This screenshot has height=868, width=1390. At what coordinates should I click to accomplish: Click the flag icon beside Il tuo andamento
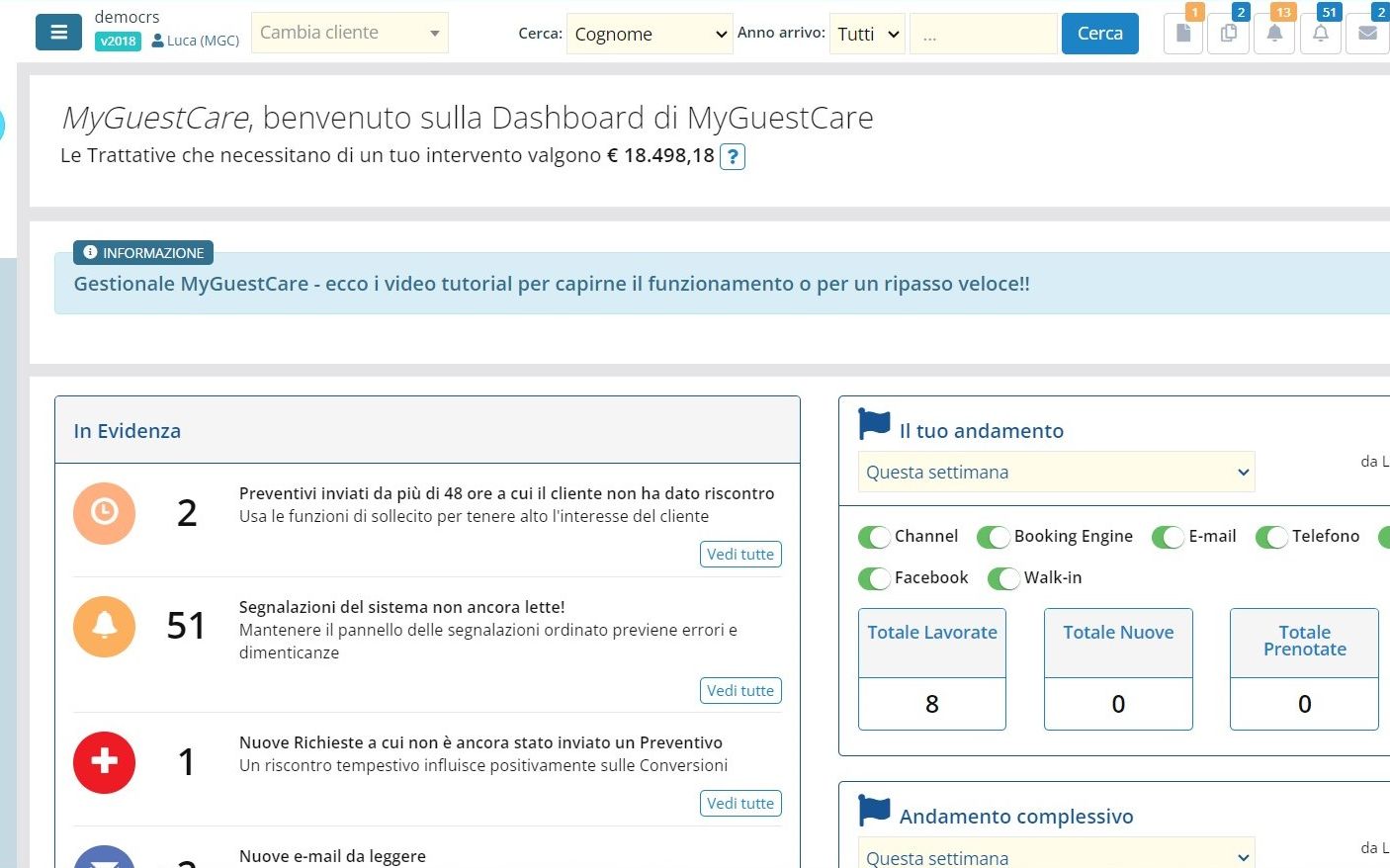click(874, 424)
